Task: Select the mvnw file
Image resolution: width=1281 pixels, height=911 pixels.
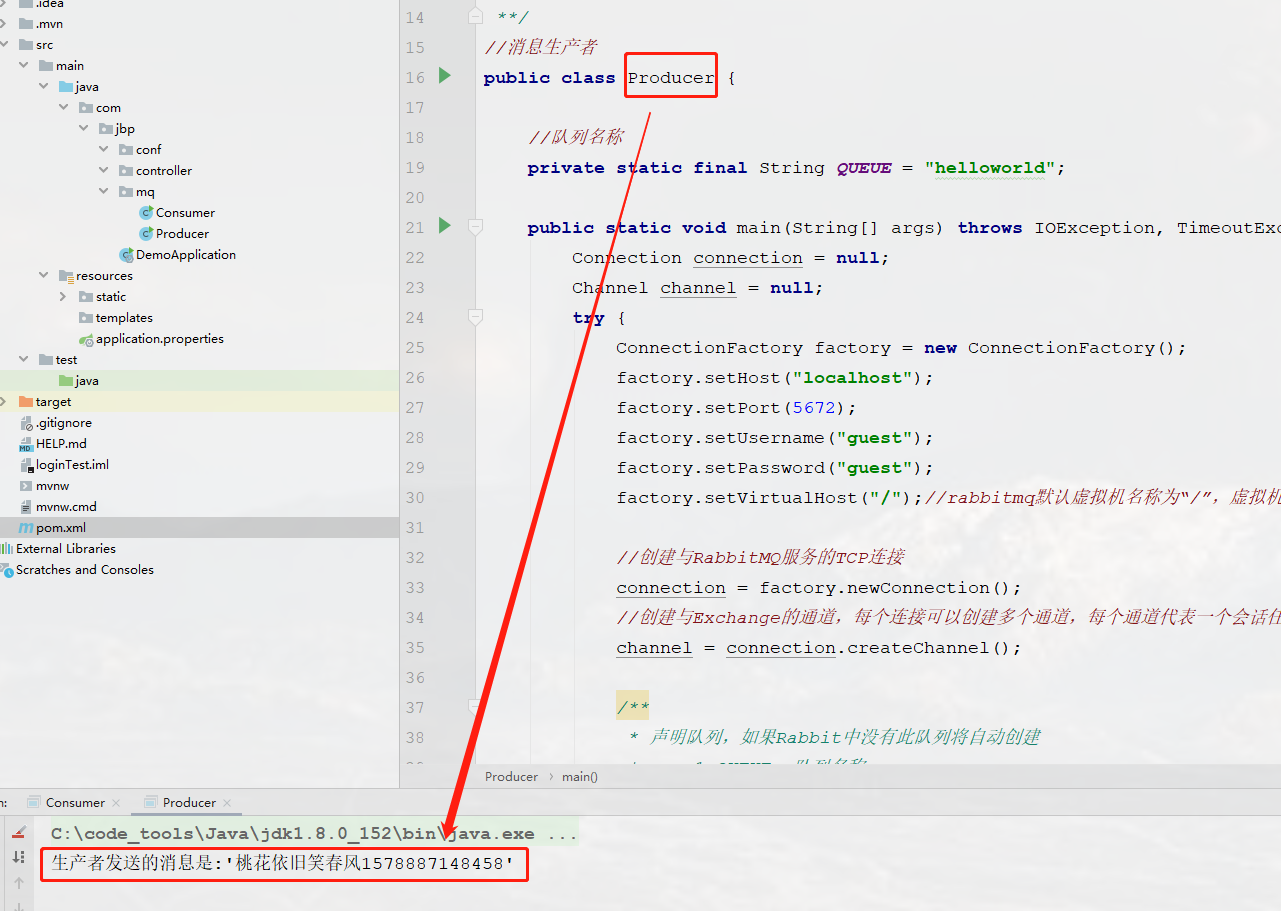Action: coord(53,486)
